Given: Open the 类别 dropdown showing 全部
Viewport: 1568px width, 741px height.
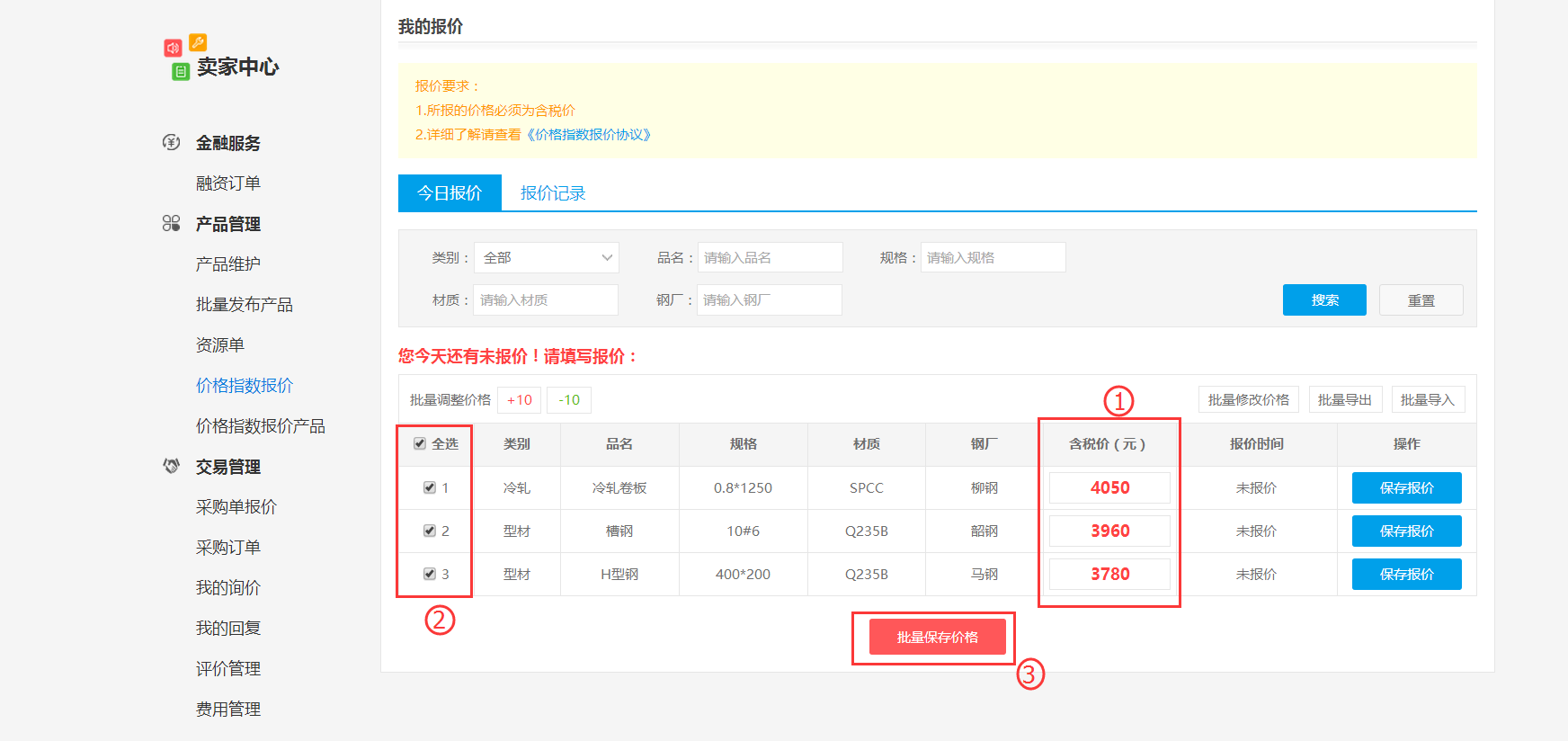Looking at the screenshot, I should (547, 257).
